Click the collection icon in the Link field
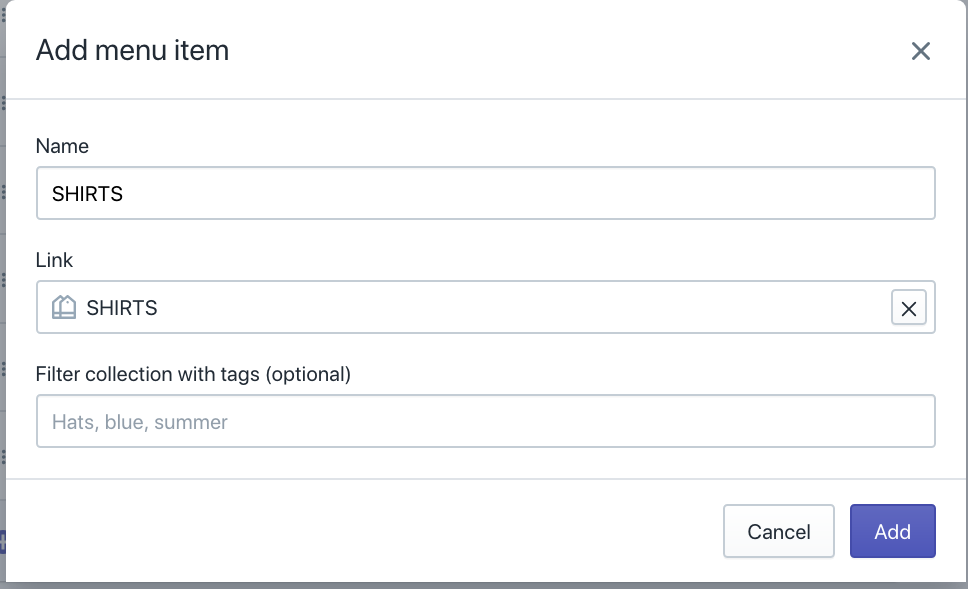This screenshot has width=968, height=589. tap(64, 307)
